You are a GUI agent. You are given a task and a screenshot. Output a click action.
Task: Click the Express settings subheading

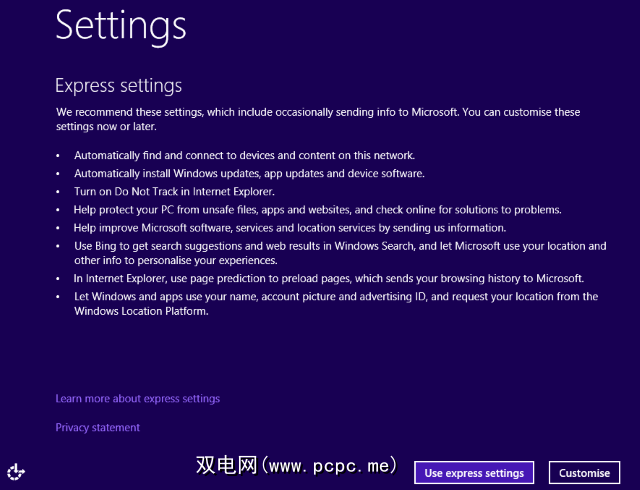coord(118,86)
